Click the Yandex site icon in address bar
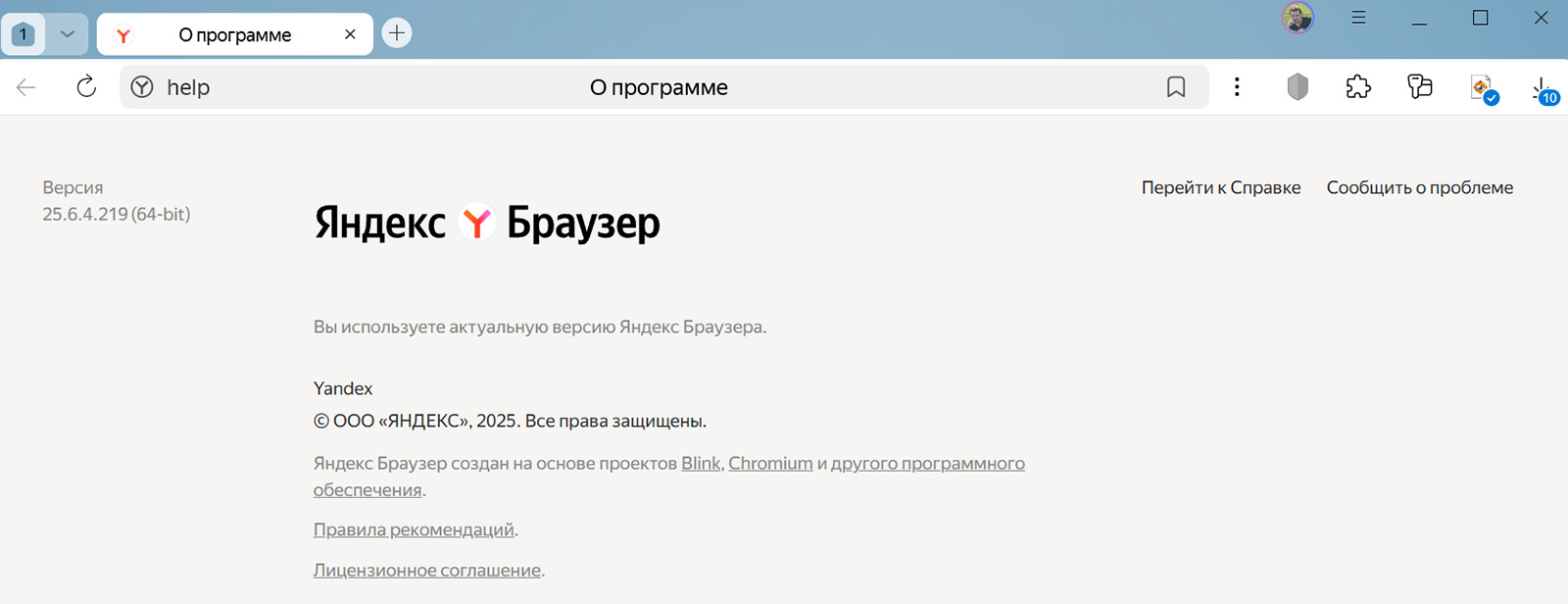The height and width of the screenshot is (604, 1568). tap(142, 87)
